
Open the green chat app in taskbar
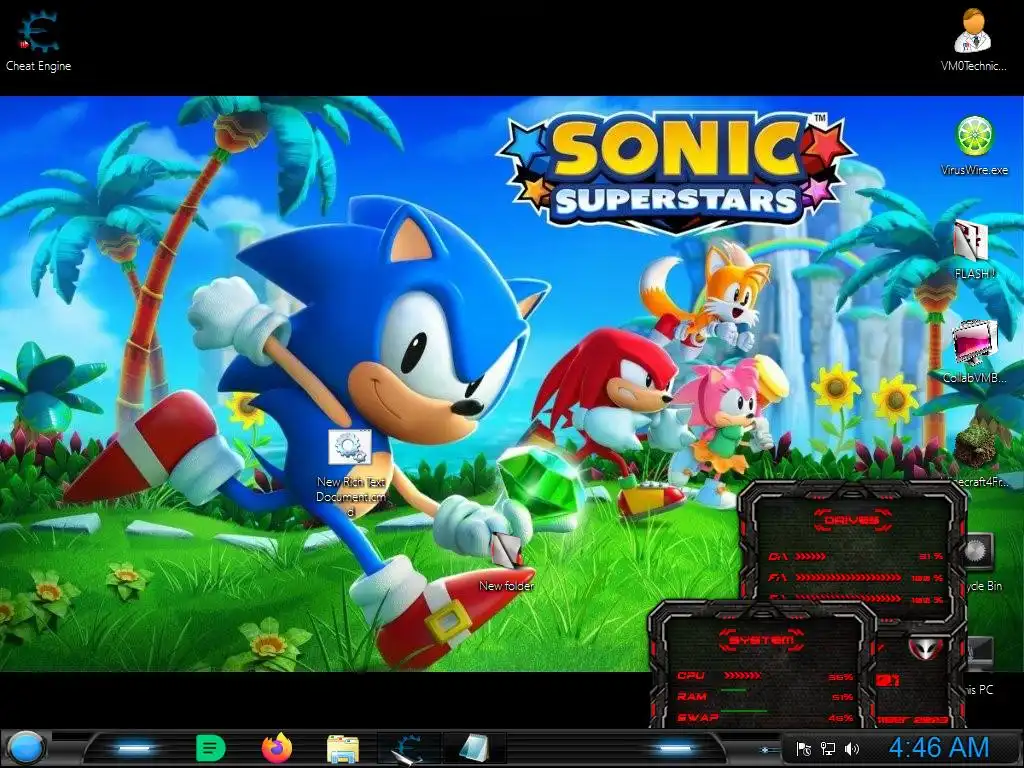click(210, 748)
